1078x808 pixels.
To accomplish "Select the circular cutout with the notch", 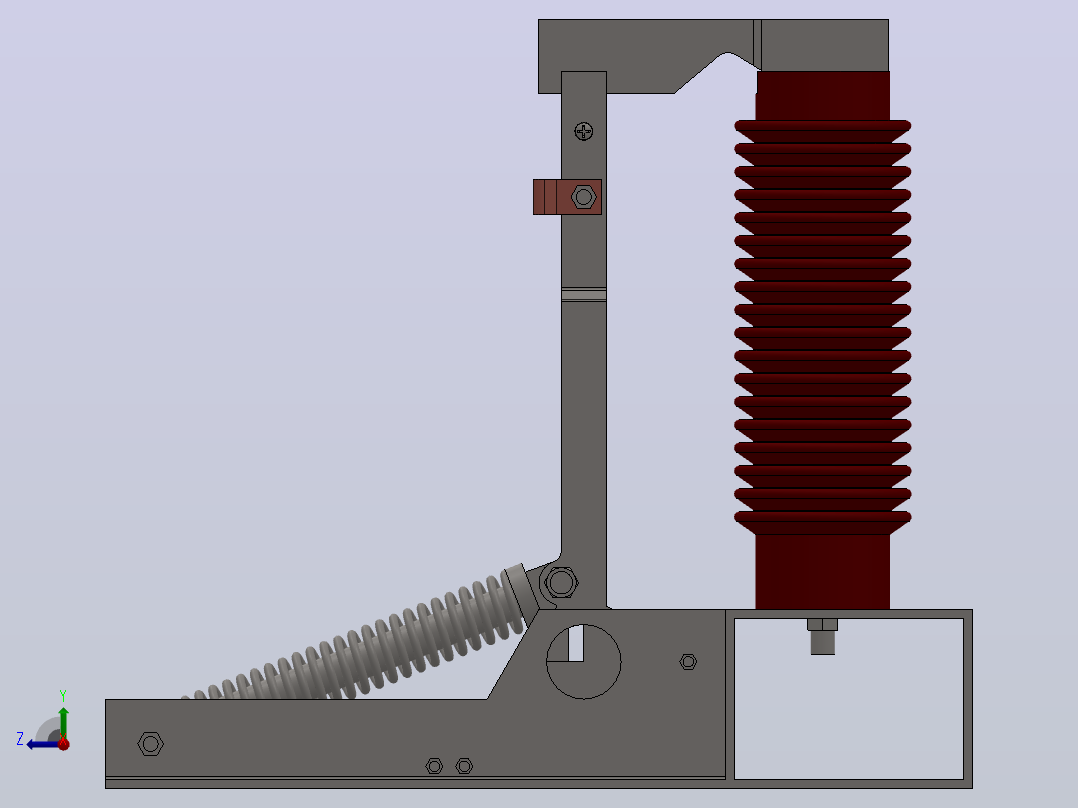I will [x=584, y=662].
